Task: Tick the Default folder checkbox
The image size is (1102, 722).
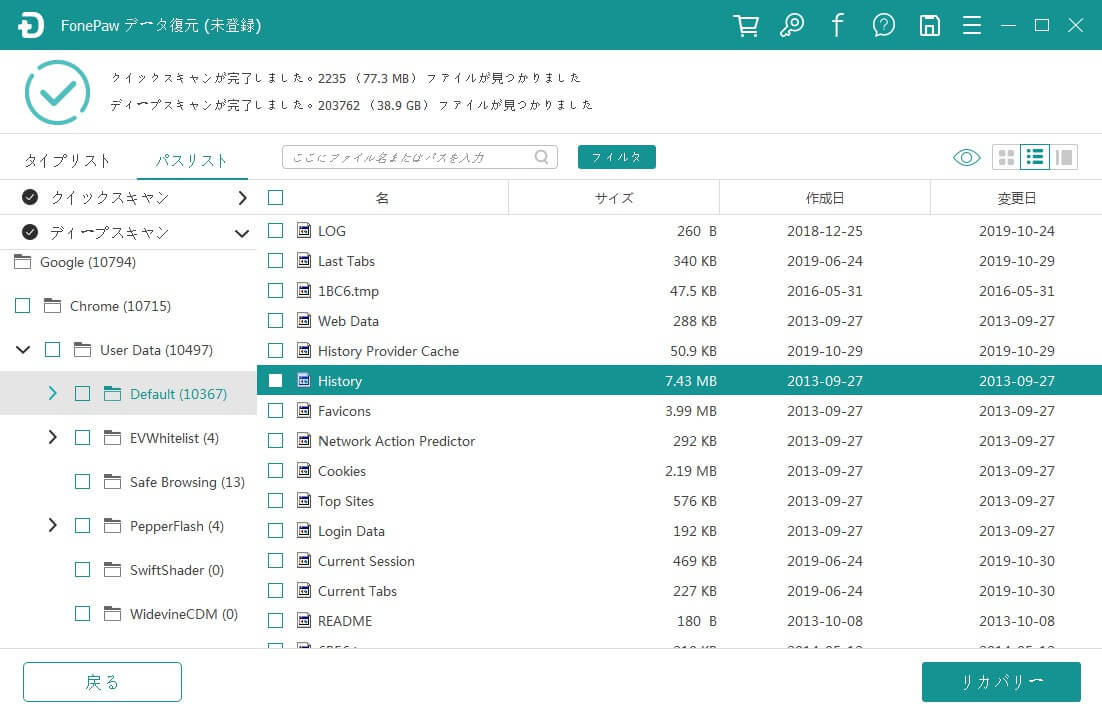Action: [x=82, y=393]
